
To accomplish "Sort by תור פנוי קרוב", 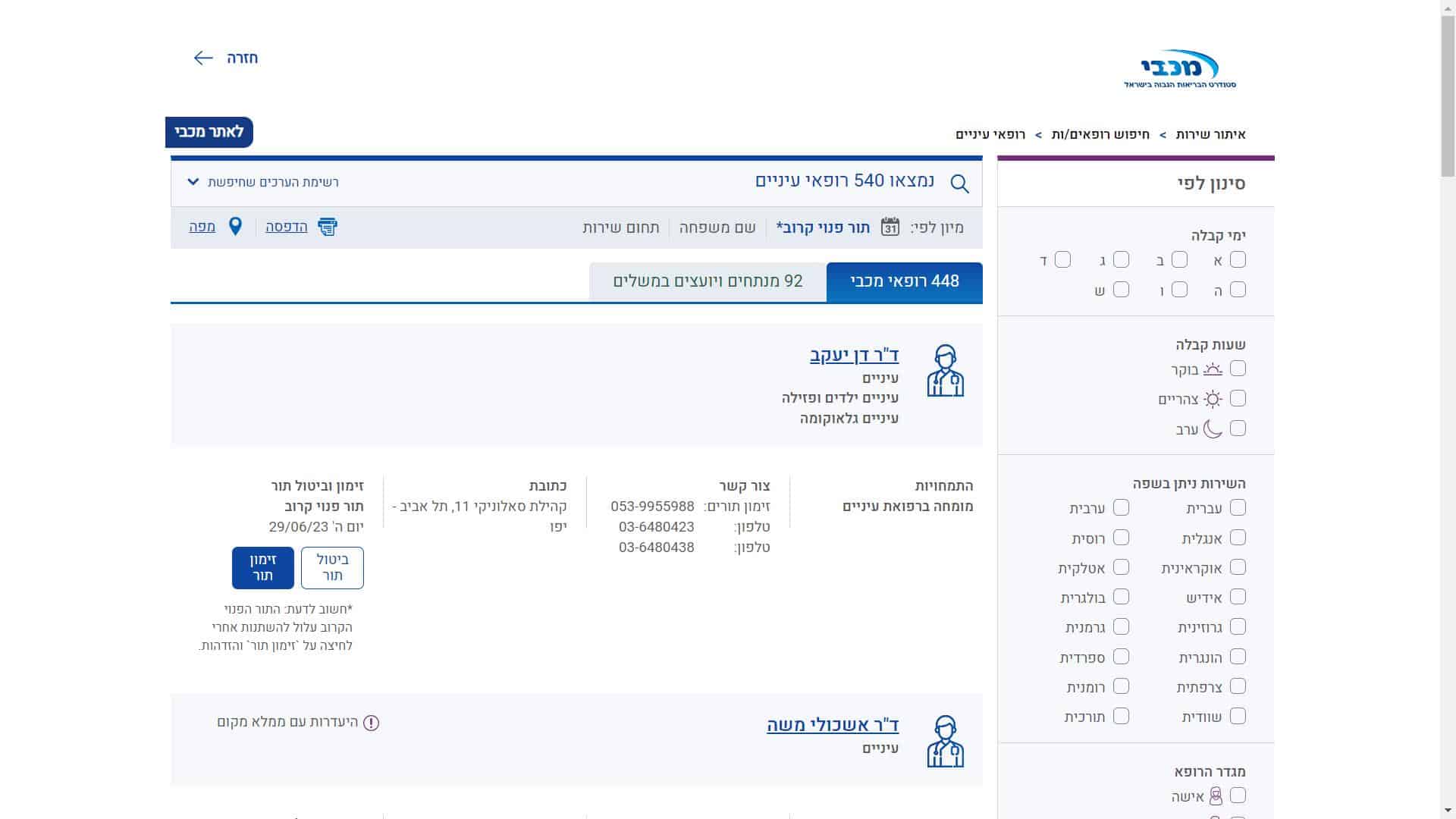I will [823, 227].
